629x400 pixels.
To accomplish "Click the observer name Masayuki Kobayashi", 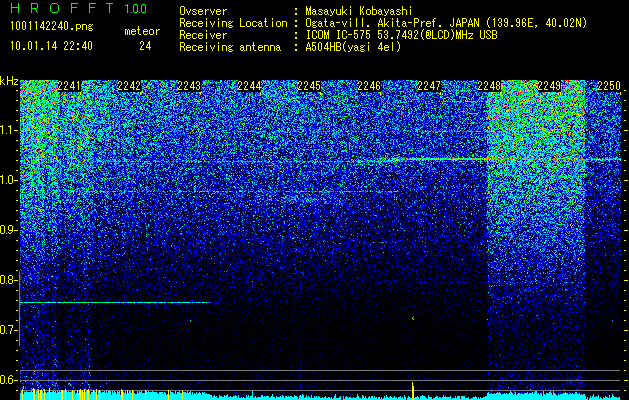I will click(x=359, y=11).
